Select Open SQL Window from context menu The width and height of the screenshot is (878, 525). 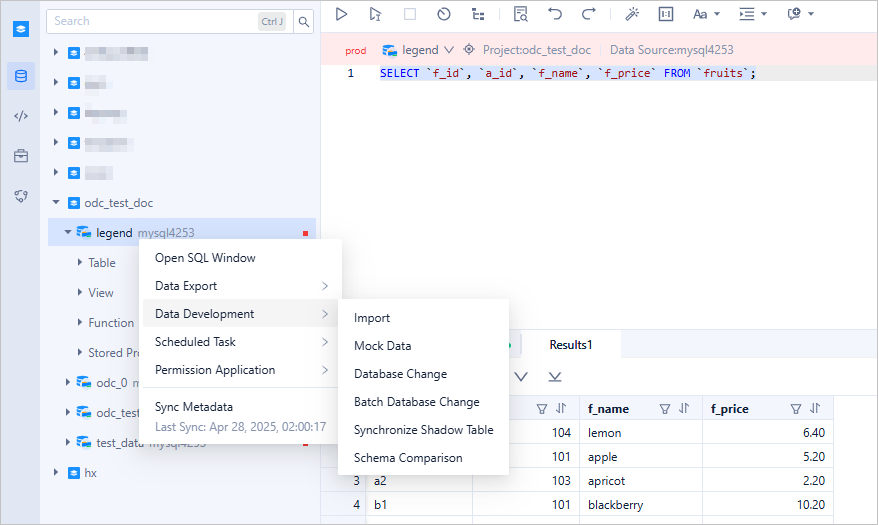[x=205, y=258]
